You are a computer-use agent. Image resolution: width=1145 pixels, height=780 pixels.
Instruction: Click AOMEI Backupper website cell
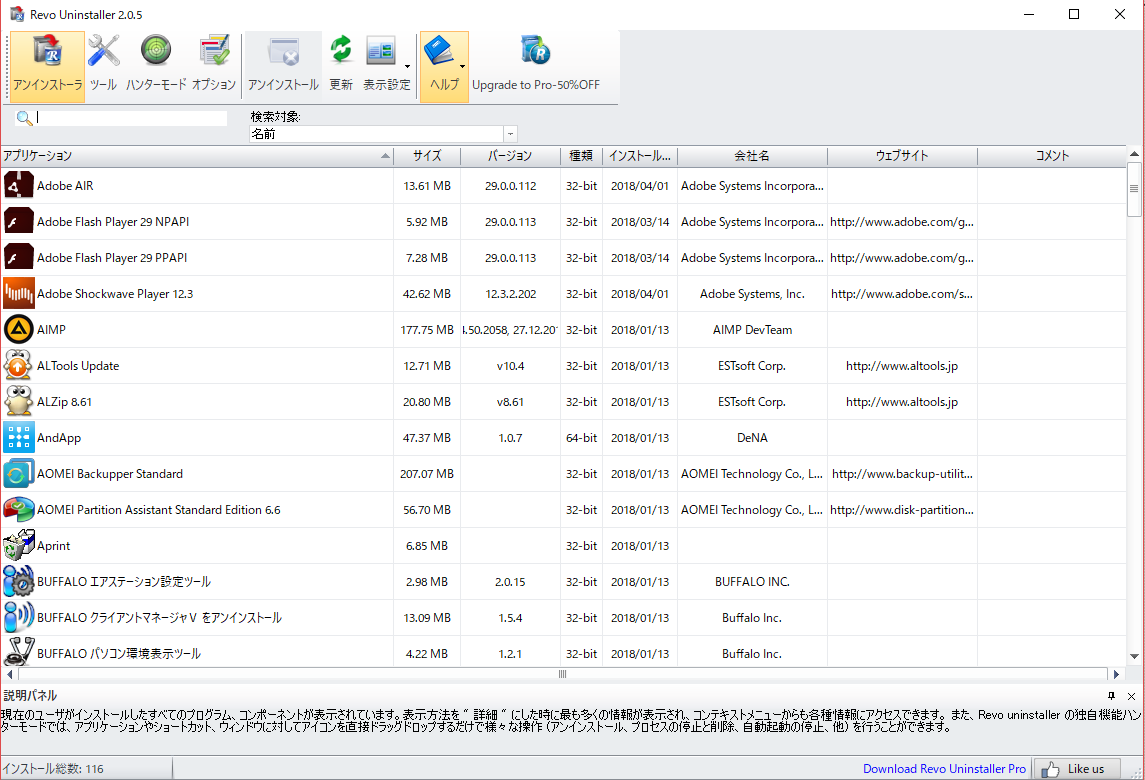(x=903, y=474)
